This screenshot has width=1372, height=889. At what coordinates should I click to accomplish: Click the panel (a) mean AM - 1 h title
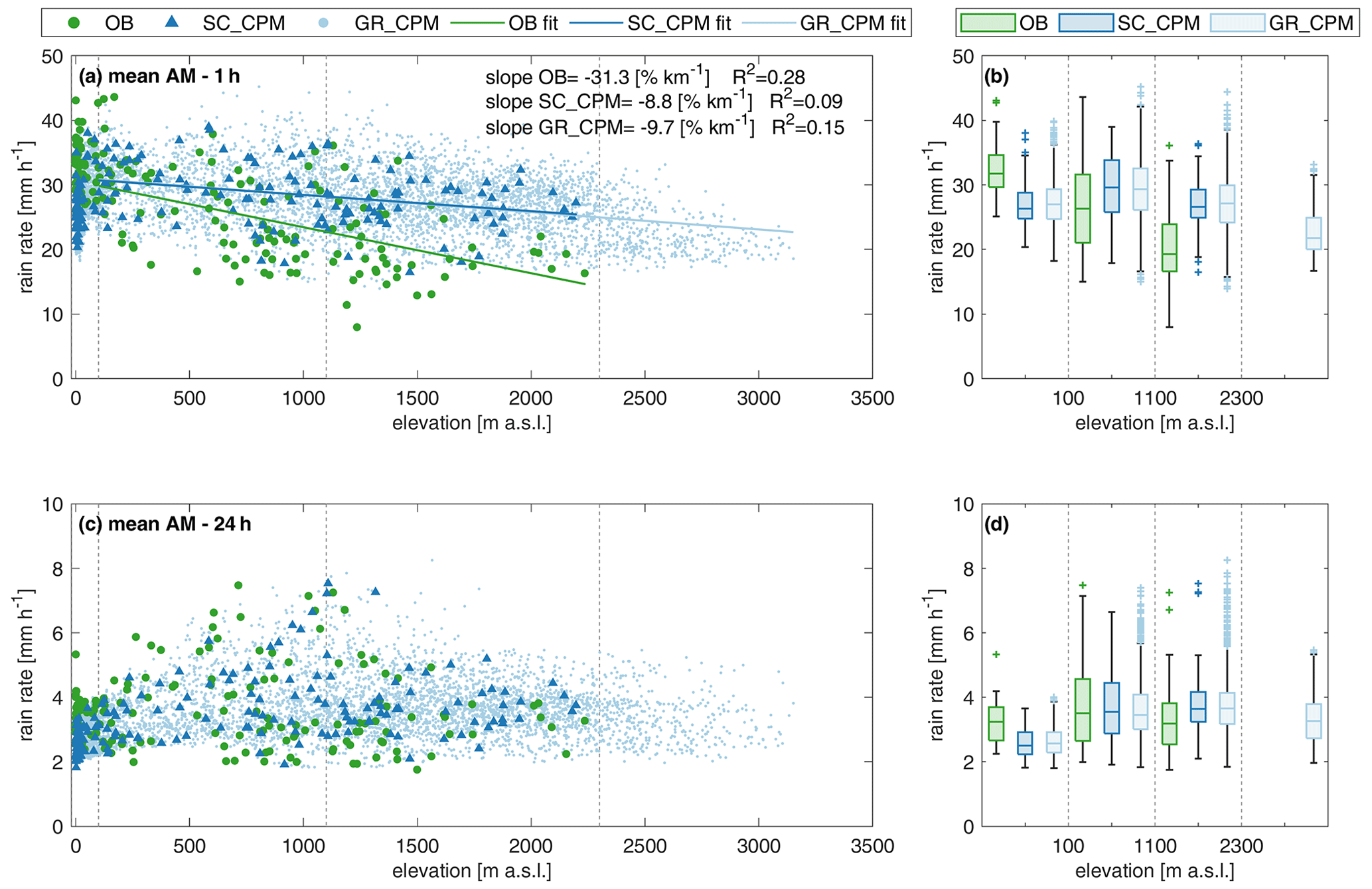pyautogui.click(x=159, y=76)
